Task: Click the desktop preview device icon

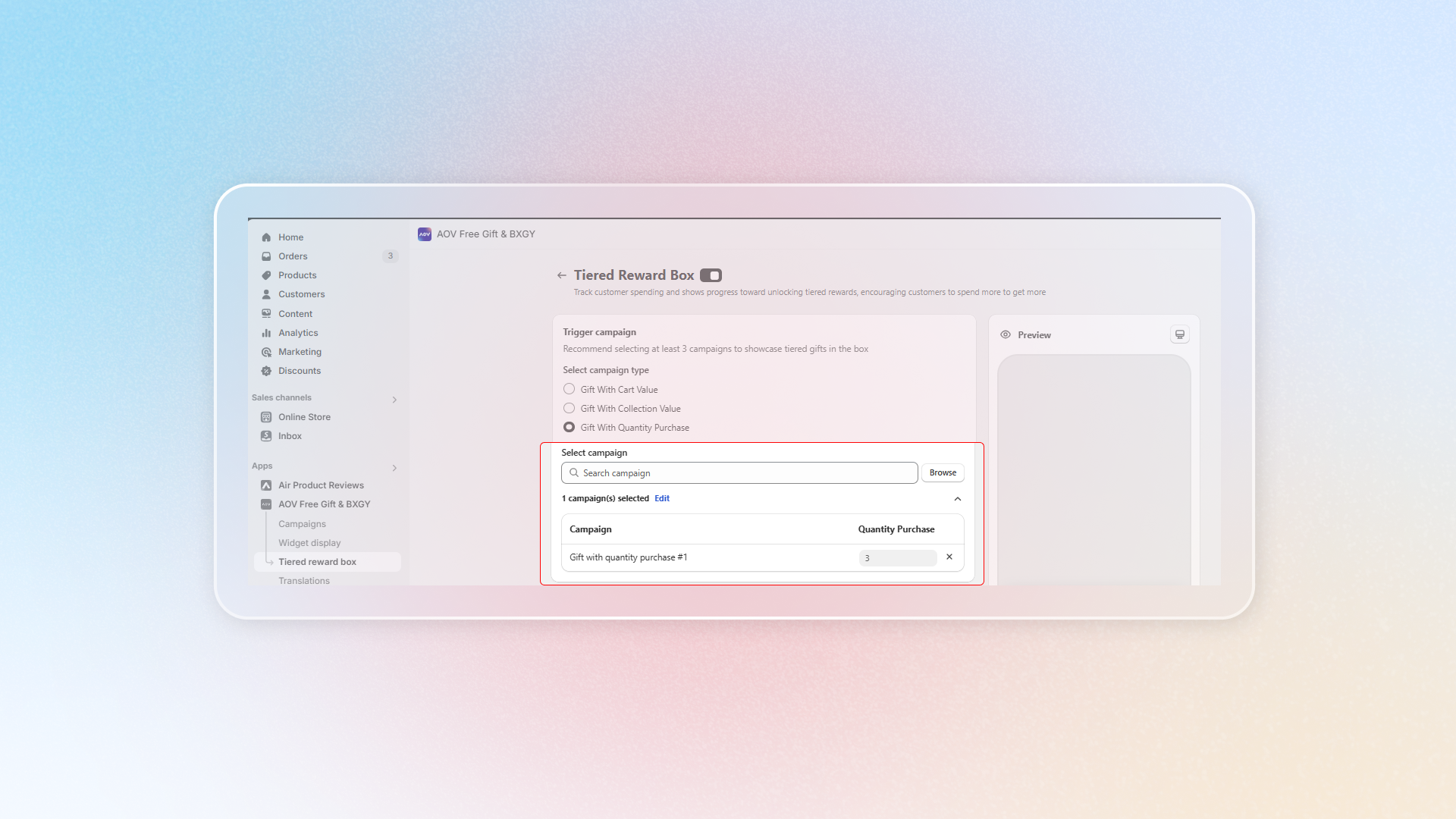Action: click(x=1180, y=334)
